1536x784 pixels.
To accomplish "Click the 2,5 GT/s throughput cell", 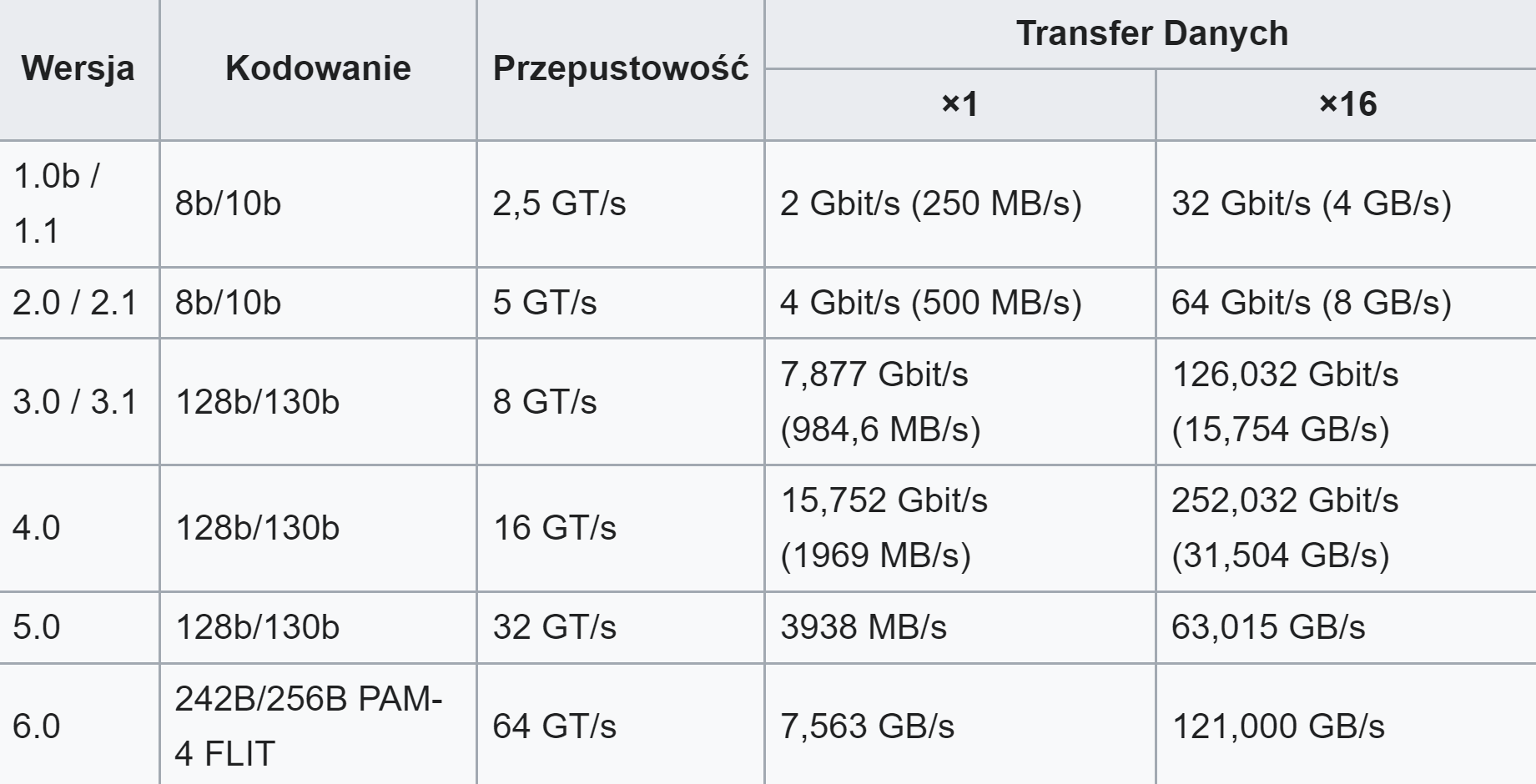I will point(621,204).
